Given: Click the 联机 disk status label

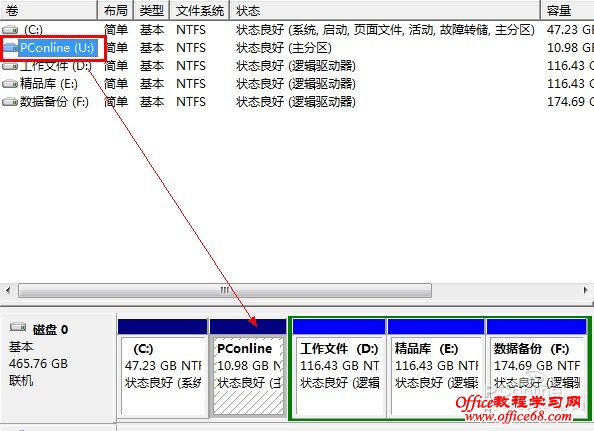Looking at the screenshot, I should point(21,381).
